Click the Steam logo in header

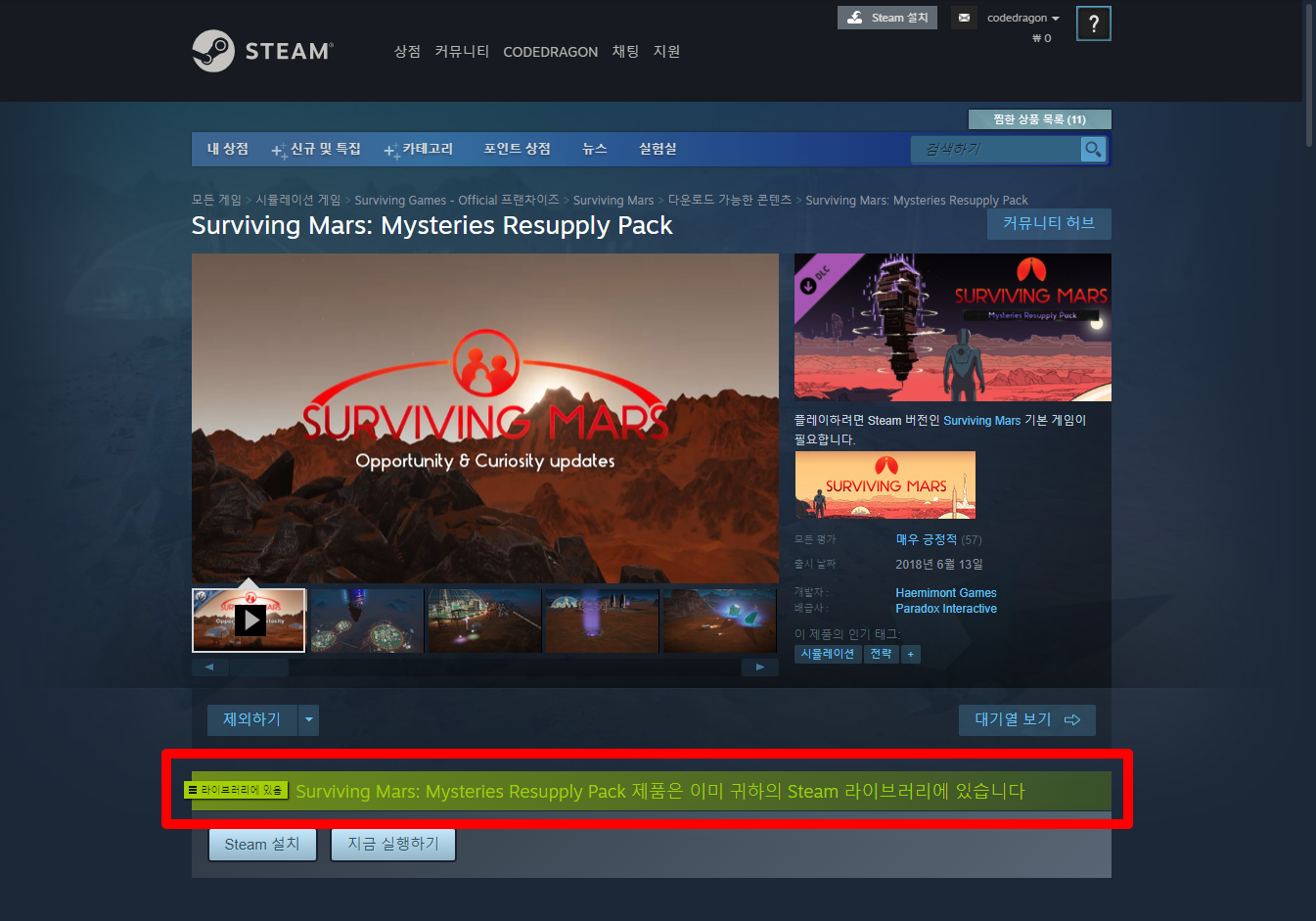tap(262, 51)
